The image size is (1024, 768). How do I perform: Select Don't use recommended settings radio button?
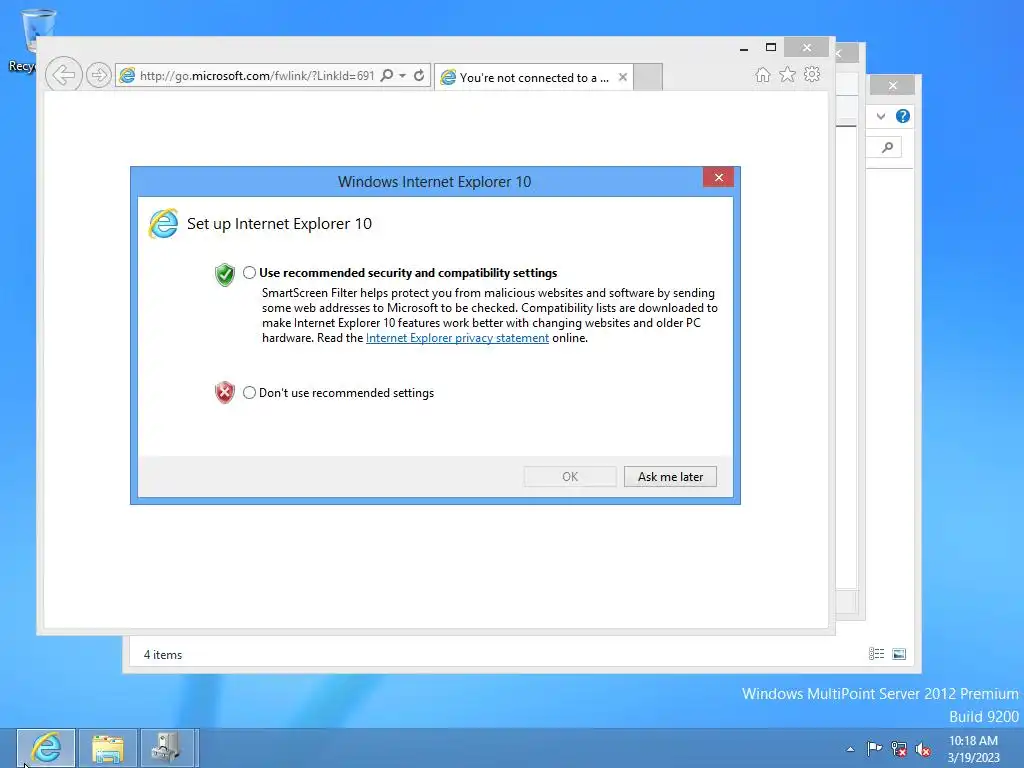(249, 392)
